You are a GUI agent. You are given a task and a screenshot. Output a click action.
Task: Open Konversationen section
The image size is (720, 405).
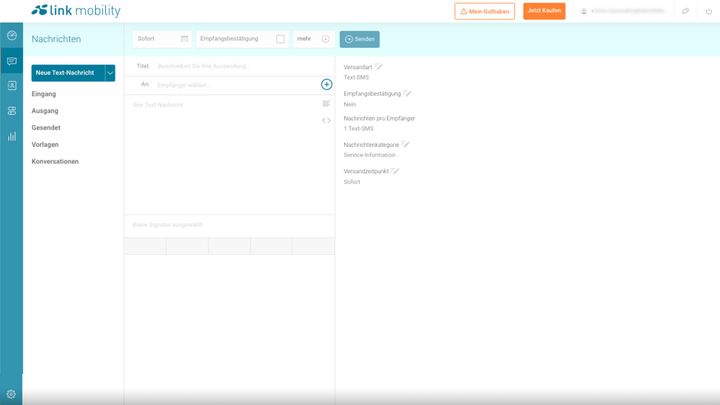coord(55,161)
